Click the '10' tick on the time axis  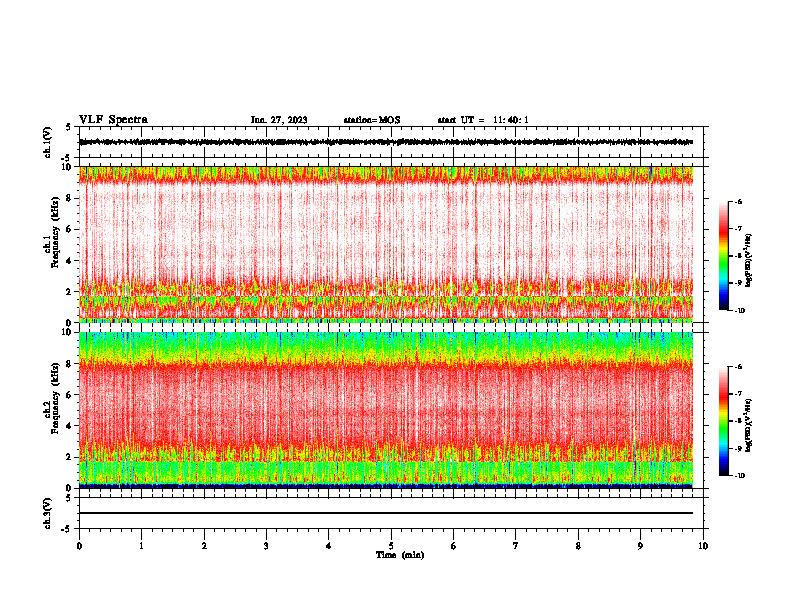tap(703, 546)
